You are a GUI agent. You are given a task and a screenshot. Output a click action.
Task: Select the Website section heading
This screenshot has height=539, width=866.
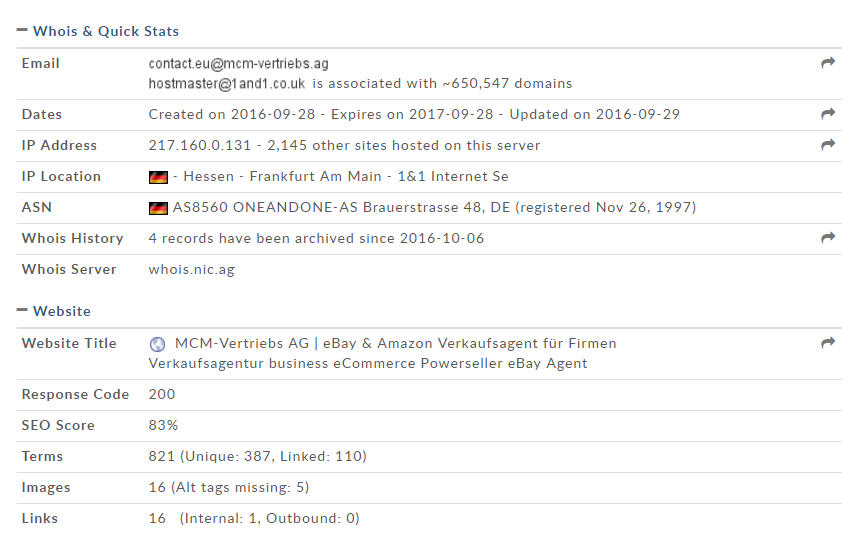(x=62, y=311)
